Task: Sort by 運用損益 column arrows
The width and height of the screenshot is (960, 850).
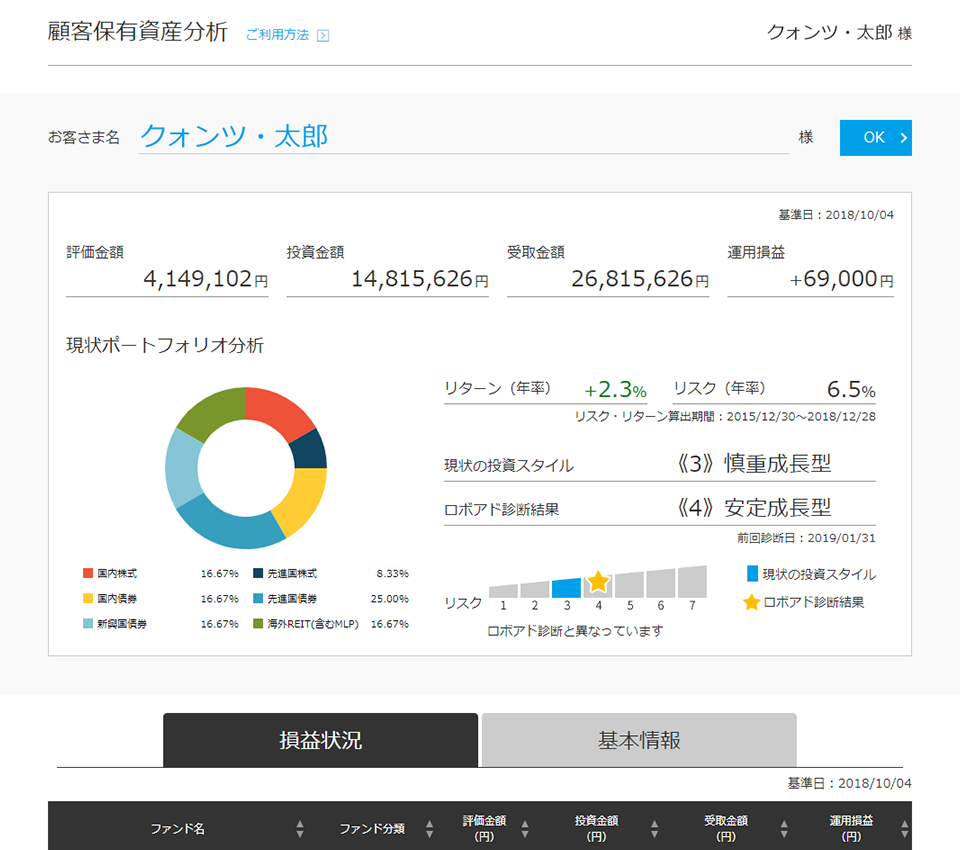Action: (904, 829)
